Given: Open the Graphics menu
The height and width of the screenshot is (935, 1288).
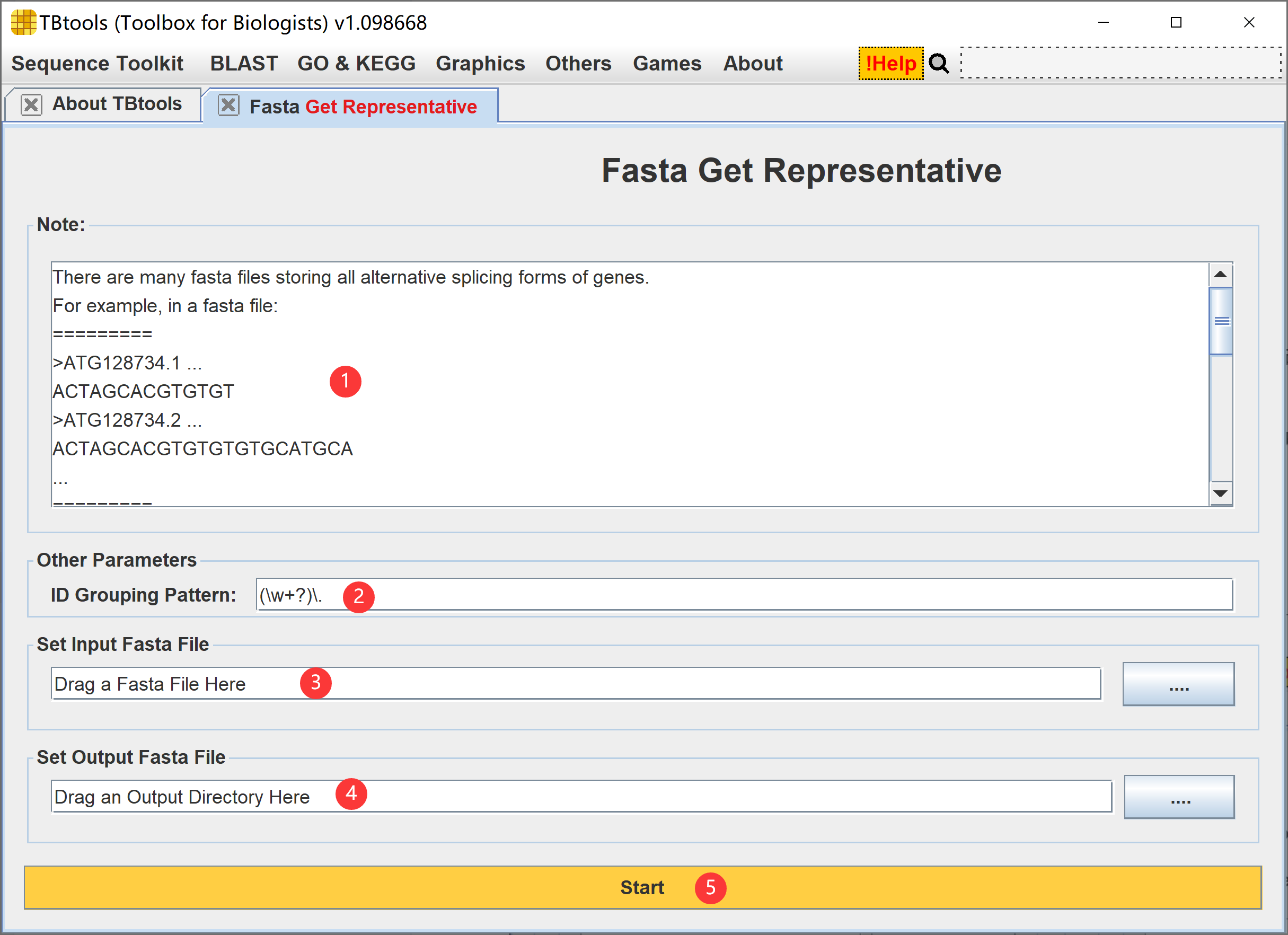Looking at the screenshot, I should coord(480,64).
